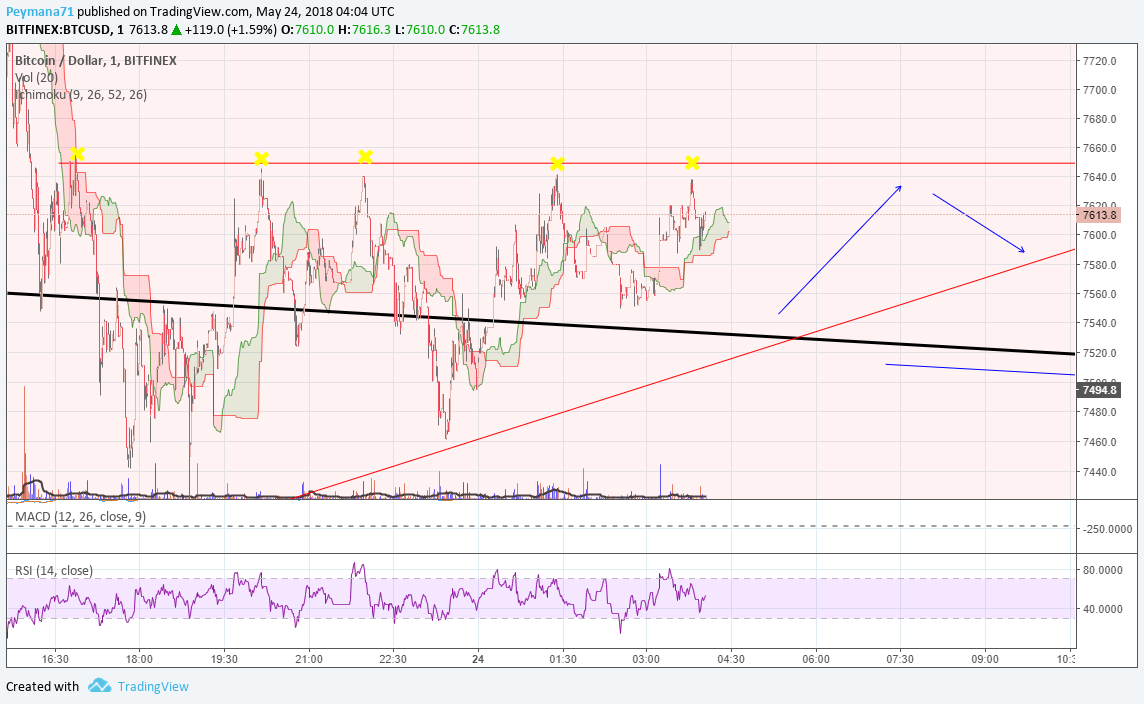Screen dimensions: 1144x704
Task: Click the 7640.0 price axis label
Action: 1099,177
